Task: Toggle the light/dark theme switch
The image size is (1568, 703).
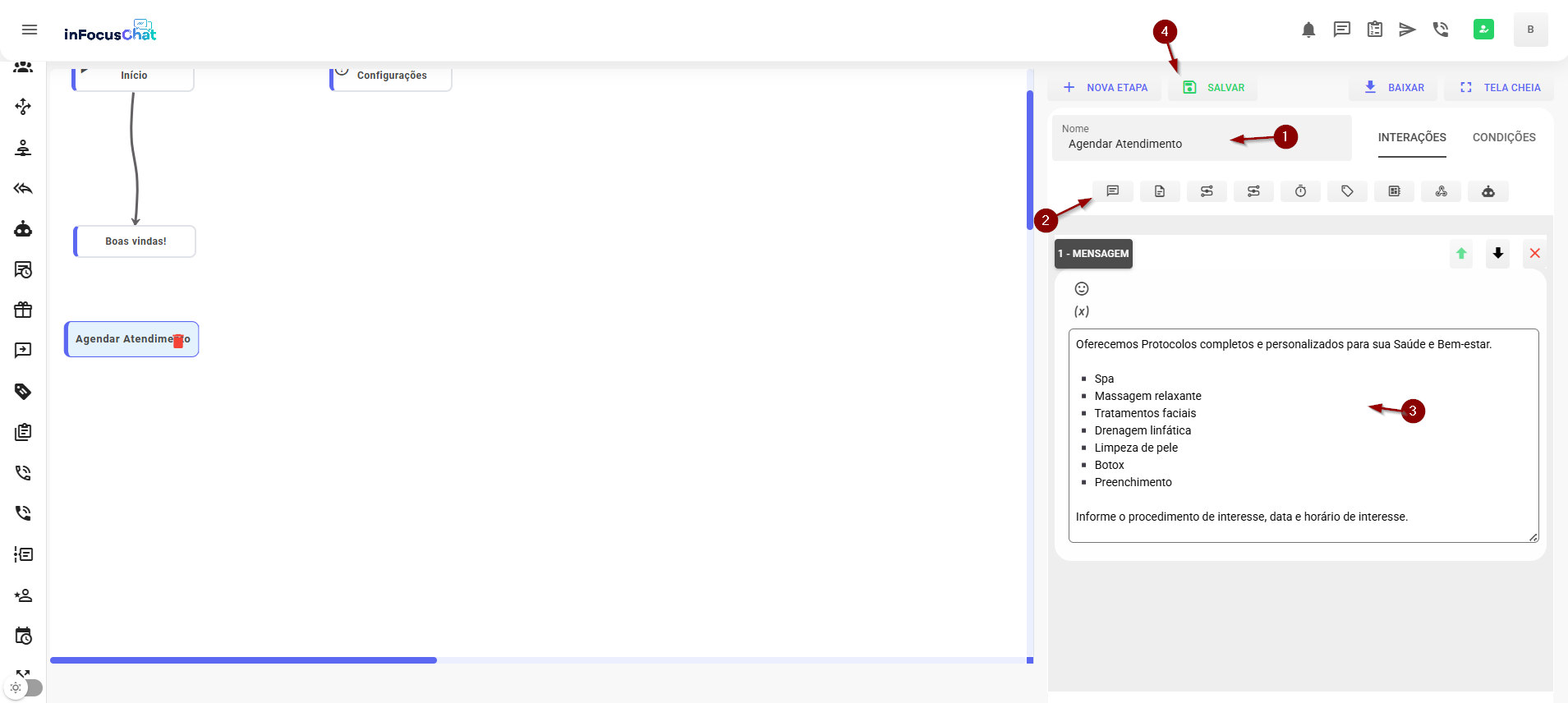Action: (x=24, y=687)
